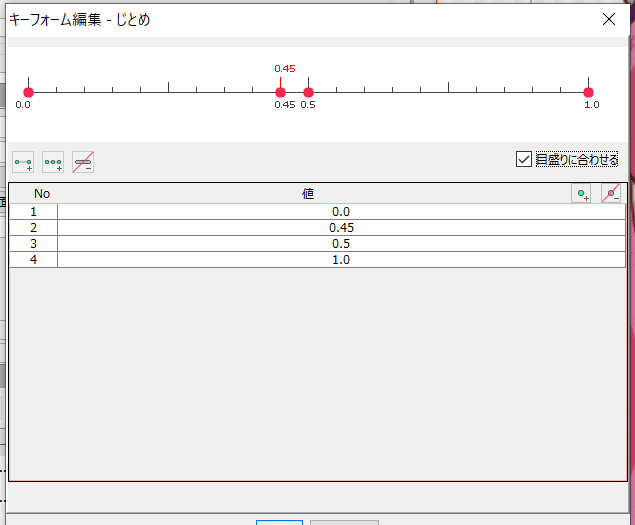Pick the key marker at 1.0

[589, 92]
